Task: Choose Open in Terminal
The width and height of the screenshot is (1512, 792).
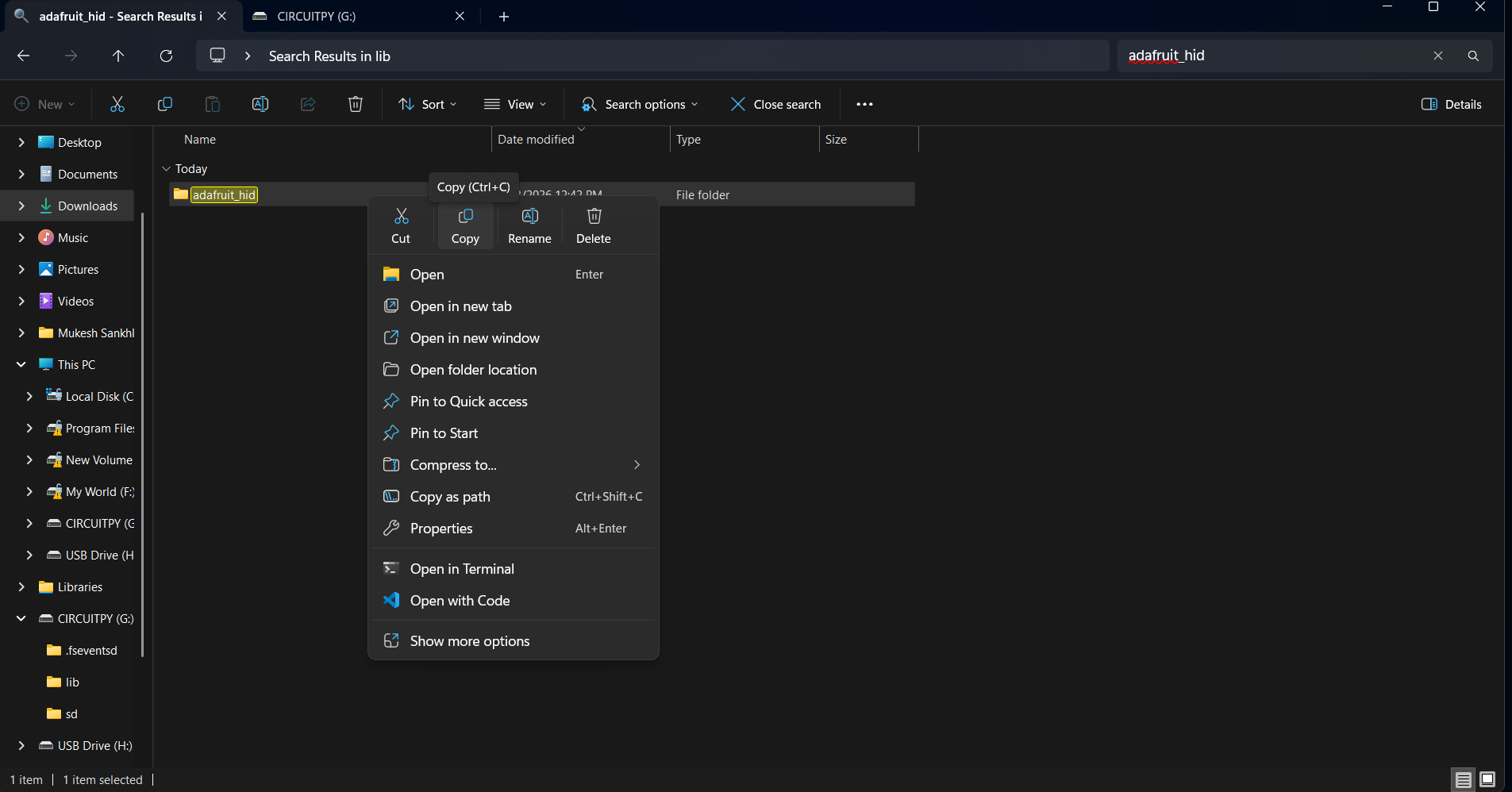Action: (514, 568)
